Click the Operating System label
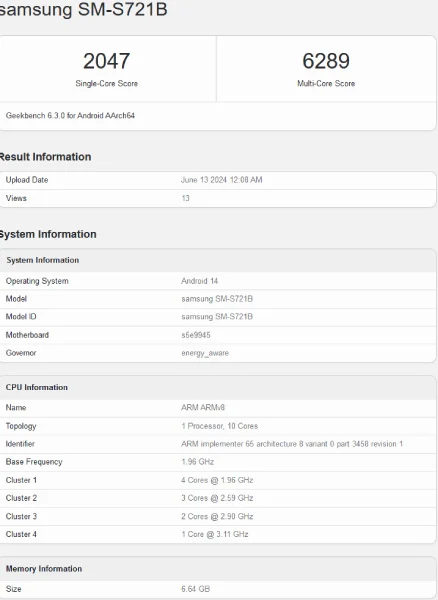438x600 pixels. [x=37, y=281]
